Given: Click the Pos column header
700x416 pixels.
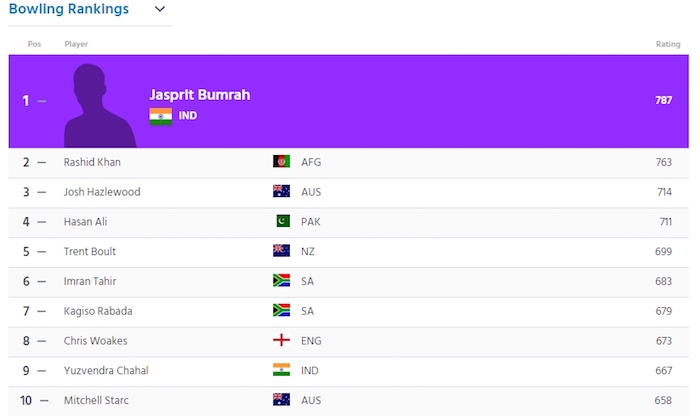Looking at the screenshot, I should 35,44.
